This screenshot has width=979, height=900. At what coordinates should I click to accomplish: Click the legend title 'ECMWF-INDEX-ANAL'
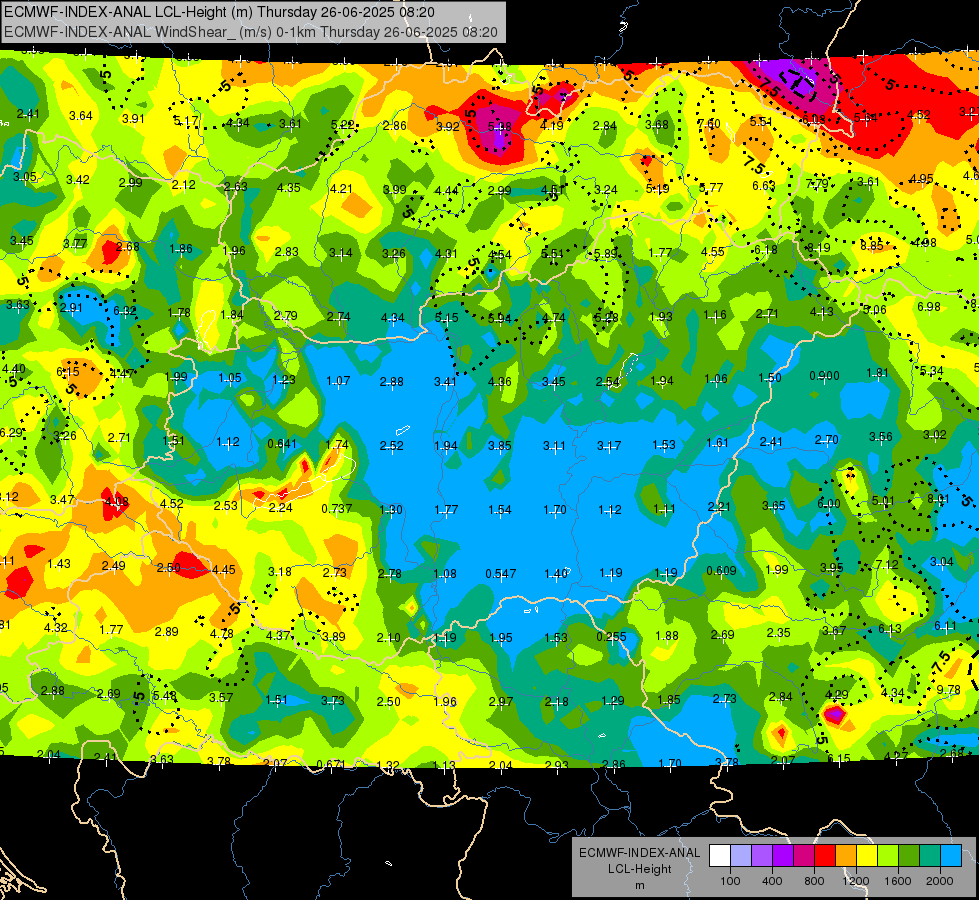(639, 853)
